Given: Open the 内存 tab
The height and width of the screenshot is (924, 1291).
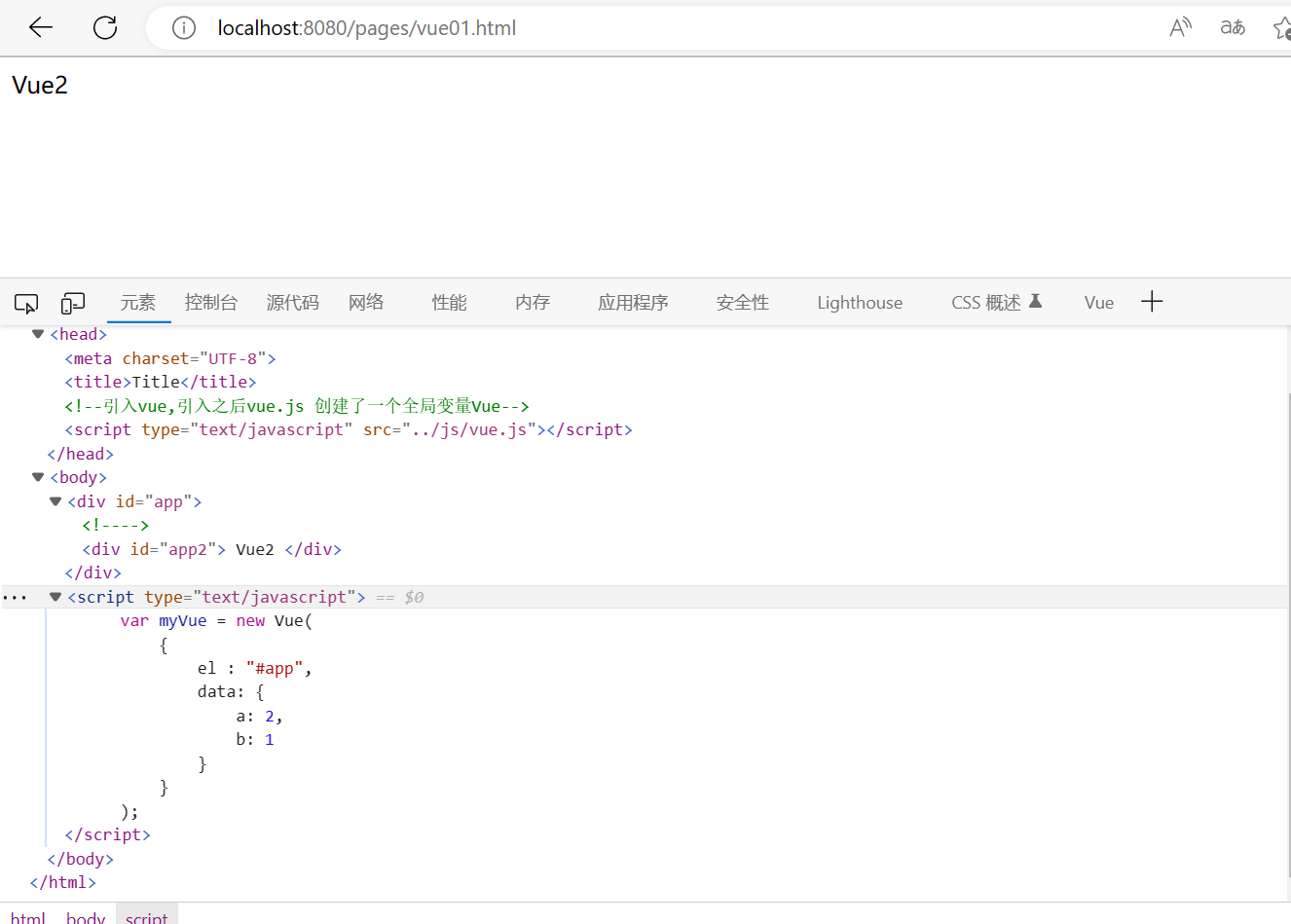Looking at the screenshot, I should (533, 303).
